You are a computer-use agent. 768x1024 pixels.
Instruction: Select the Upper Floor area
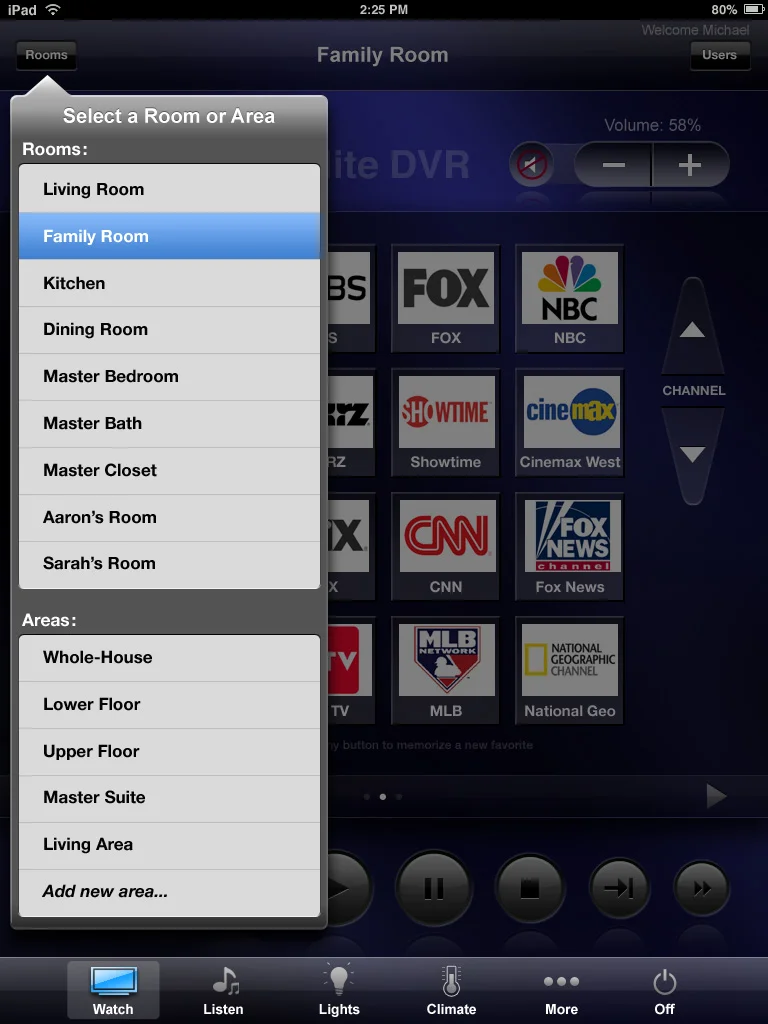point(169,752)
